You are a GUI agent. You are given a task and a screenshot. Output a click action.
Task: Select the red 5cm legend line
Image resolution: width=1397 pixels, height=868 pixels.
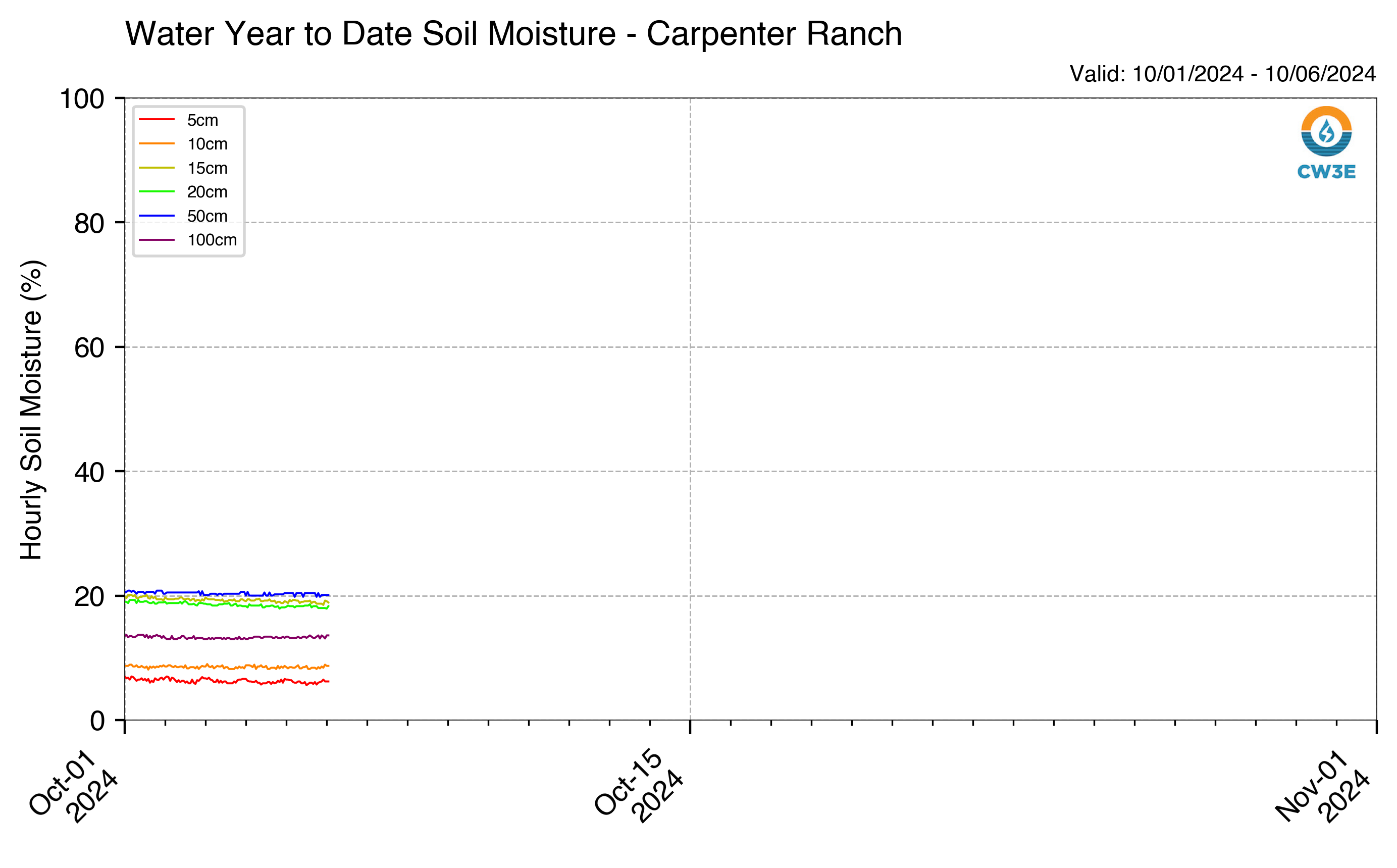click(x=156, y=119)
